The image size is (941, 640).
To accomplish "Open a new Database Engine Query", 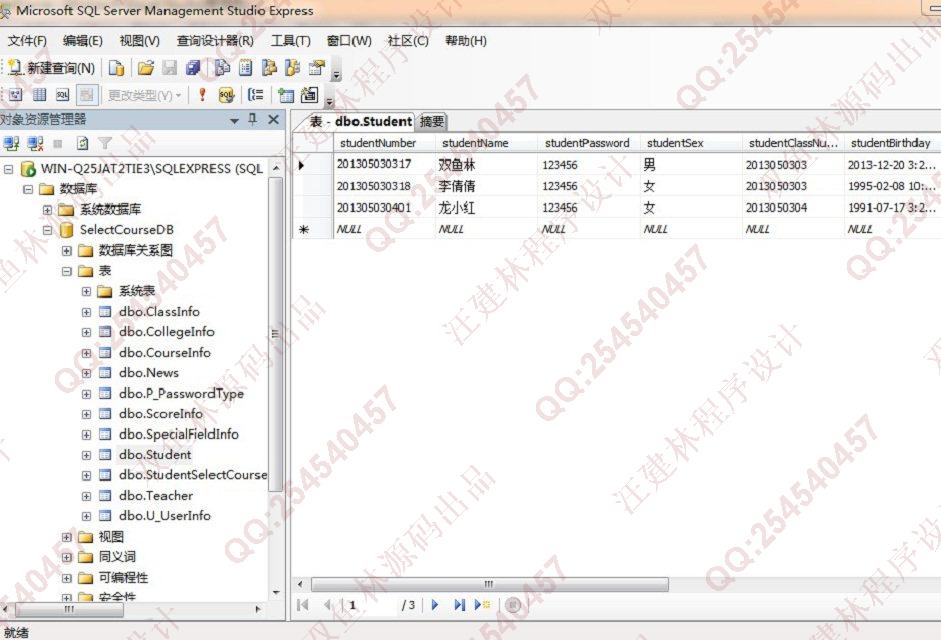I will click(116, 68).
